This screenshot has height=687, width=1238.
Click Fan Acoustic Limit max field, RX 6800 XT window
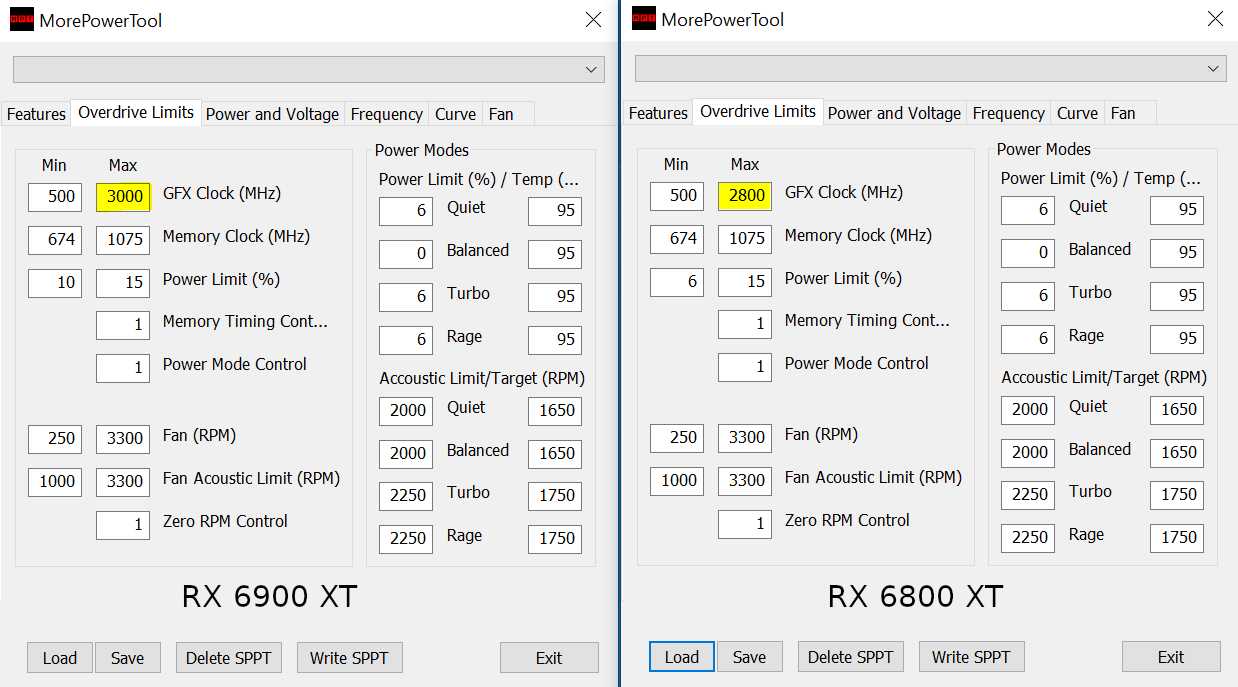[x=745, y=481]
